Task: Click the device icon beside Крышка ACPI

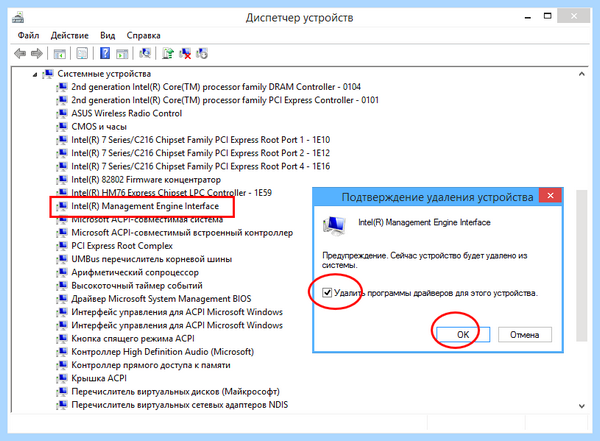Action: click(62, 378)
